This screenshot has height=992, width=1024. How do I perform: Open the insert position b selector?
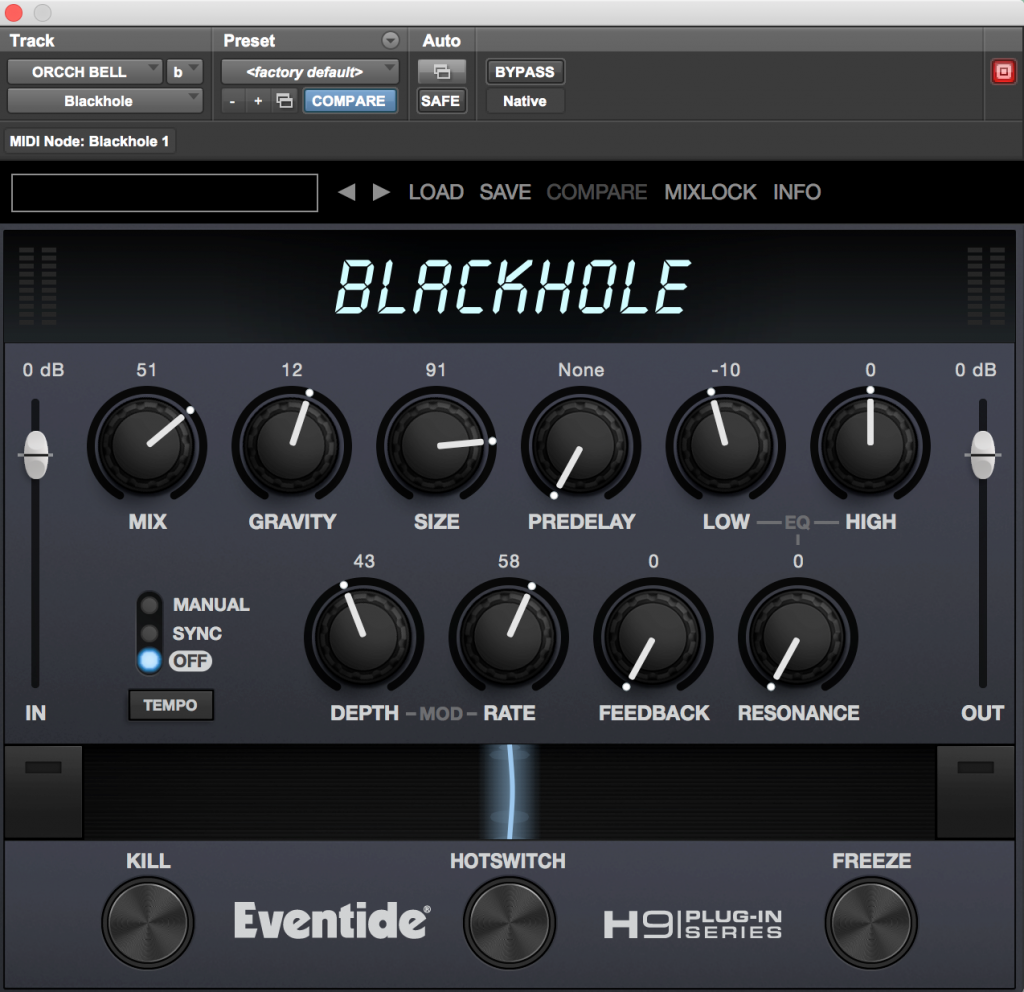click(x=185, y=72)
